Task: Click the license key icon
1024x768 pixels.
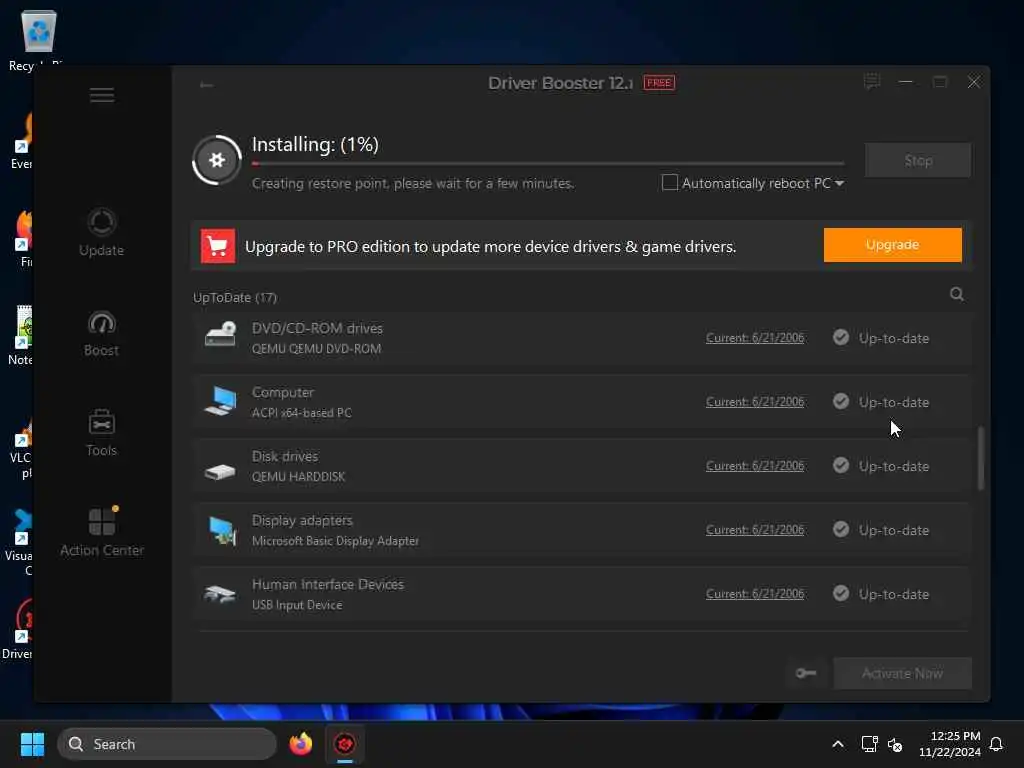Action: pyautogui.click(x=806, y=673)
